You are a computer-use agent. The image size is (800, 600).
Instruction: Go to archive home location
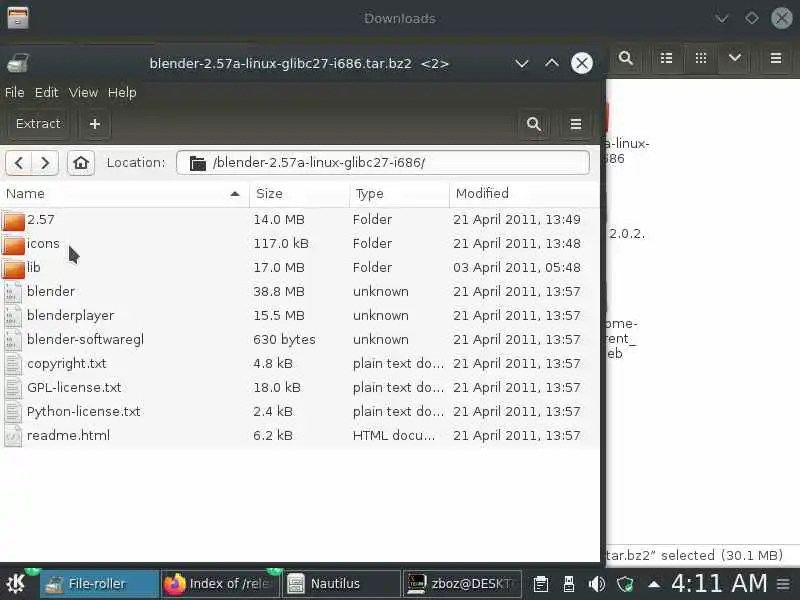(x=81, y=163)
